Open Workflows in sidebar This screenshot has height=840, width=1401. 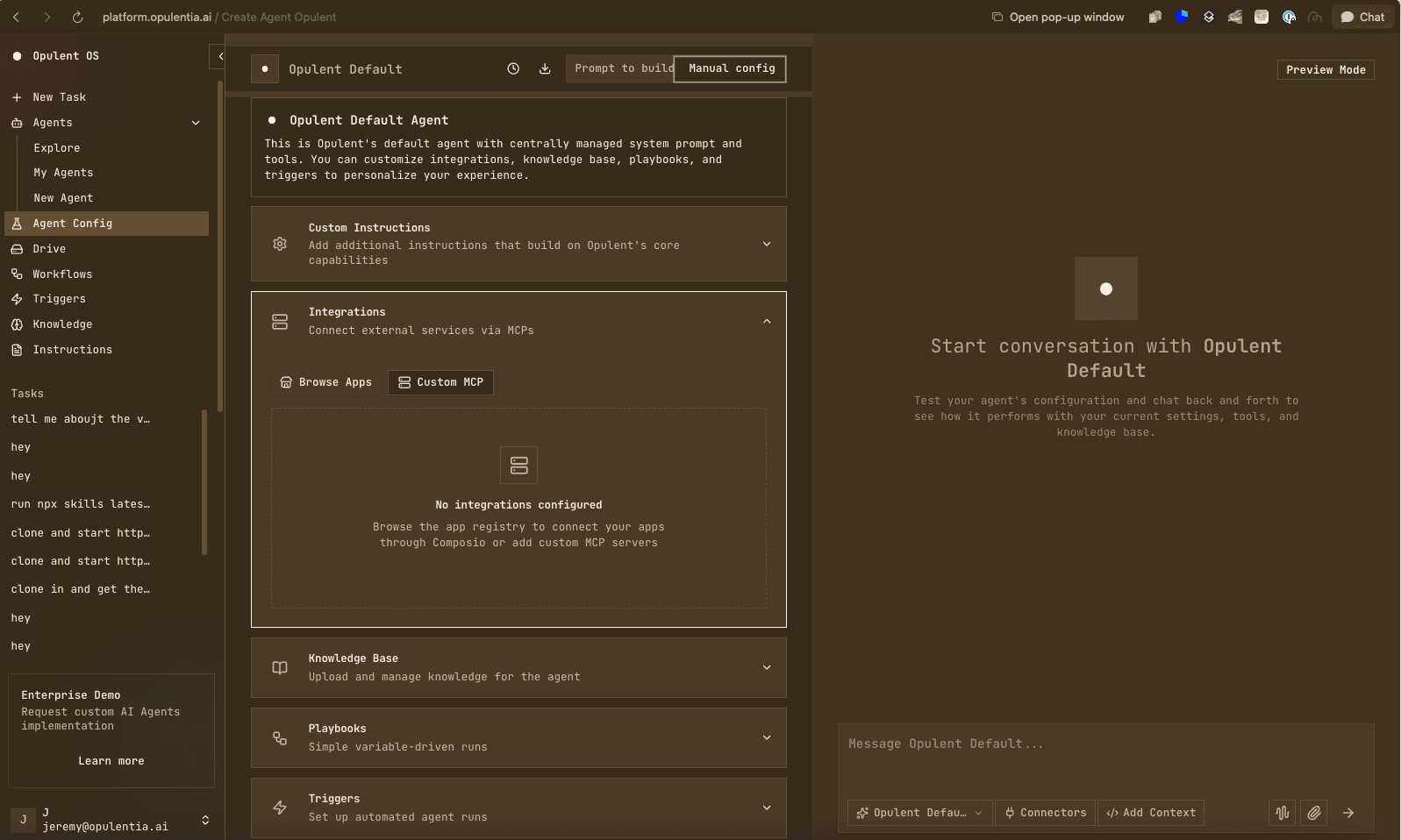point(106,274)
